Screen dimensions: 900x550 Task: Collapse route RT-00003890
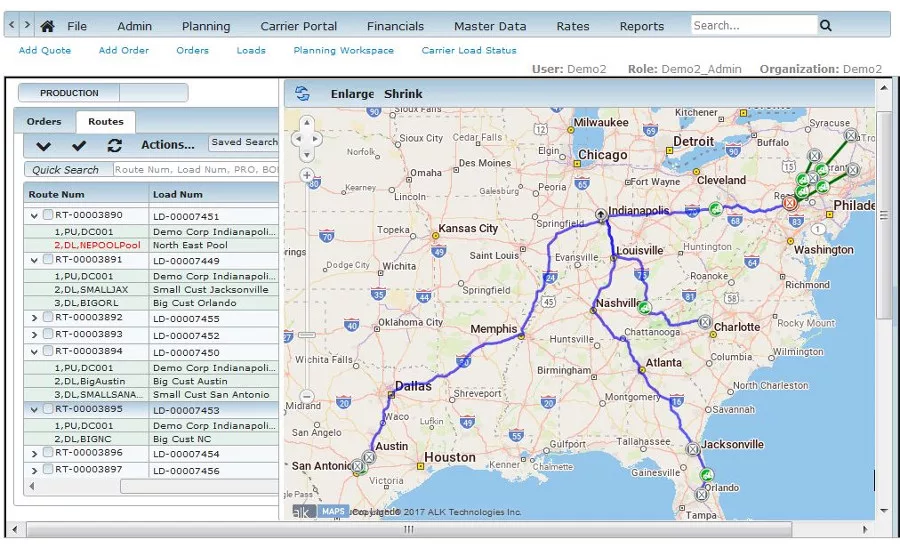tap(34, 216)
